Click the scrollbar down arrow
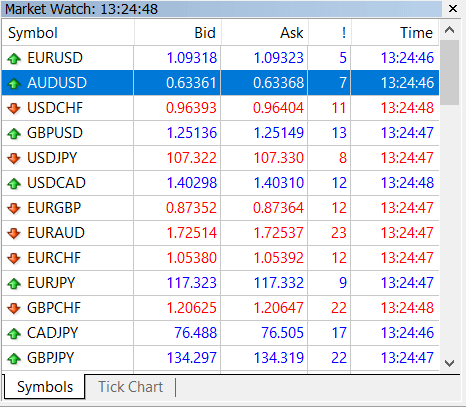 point(449,363)
